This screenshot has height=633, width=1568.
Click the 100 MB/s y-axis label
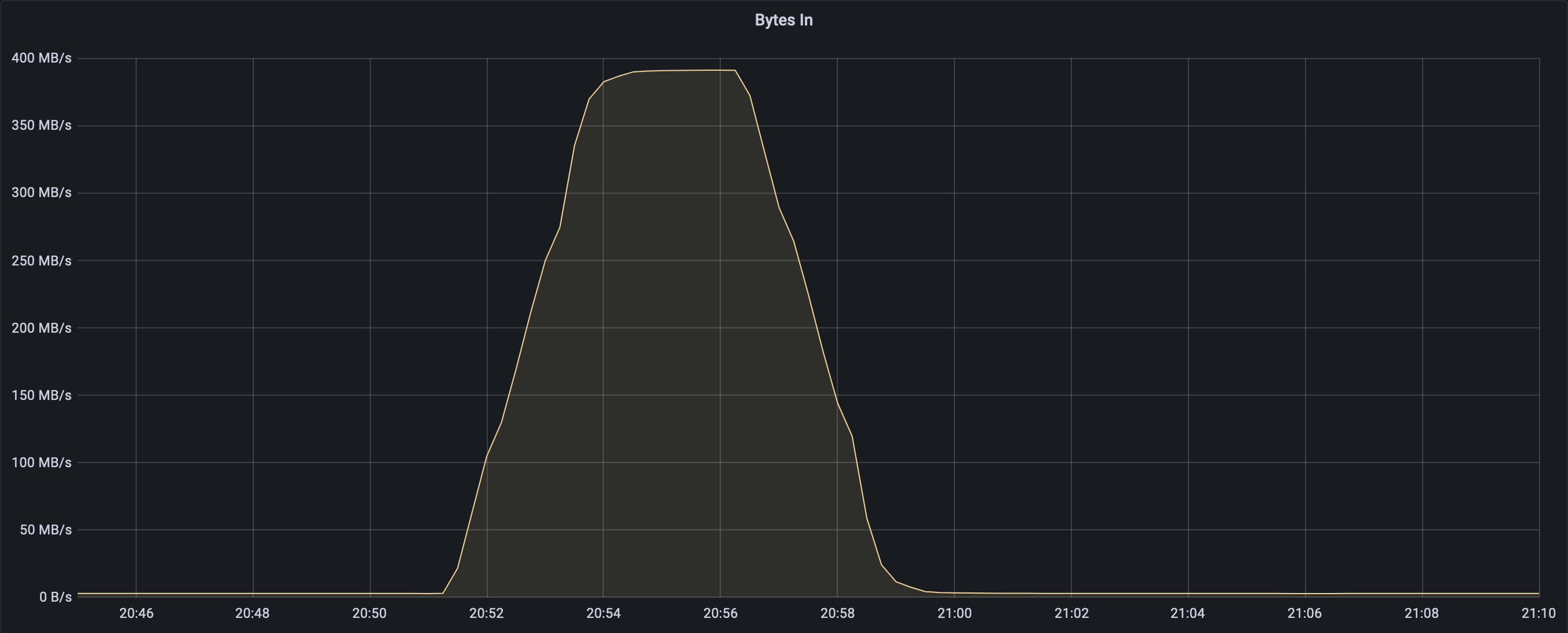point(41,463)
